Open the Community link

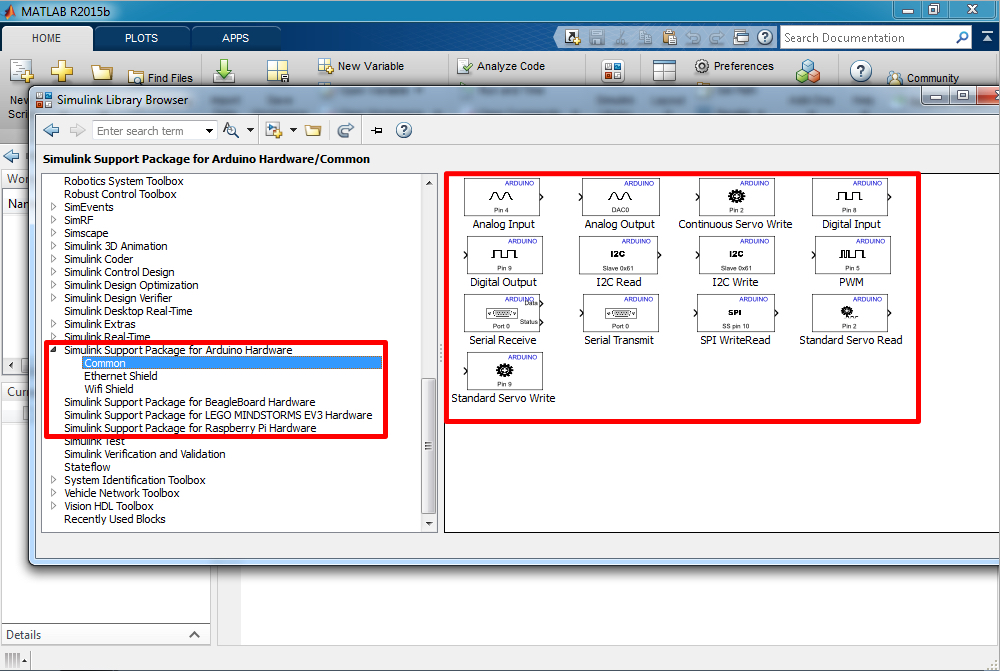click(x=923, y=78)
